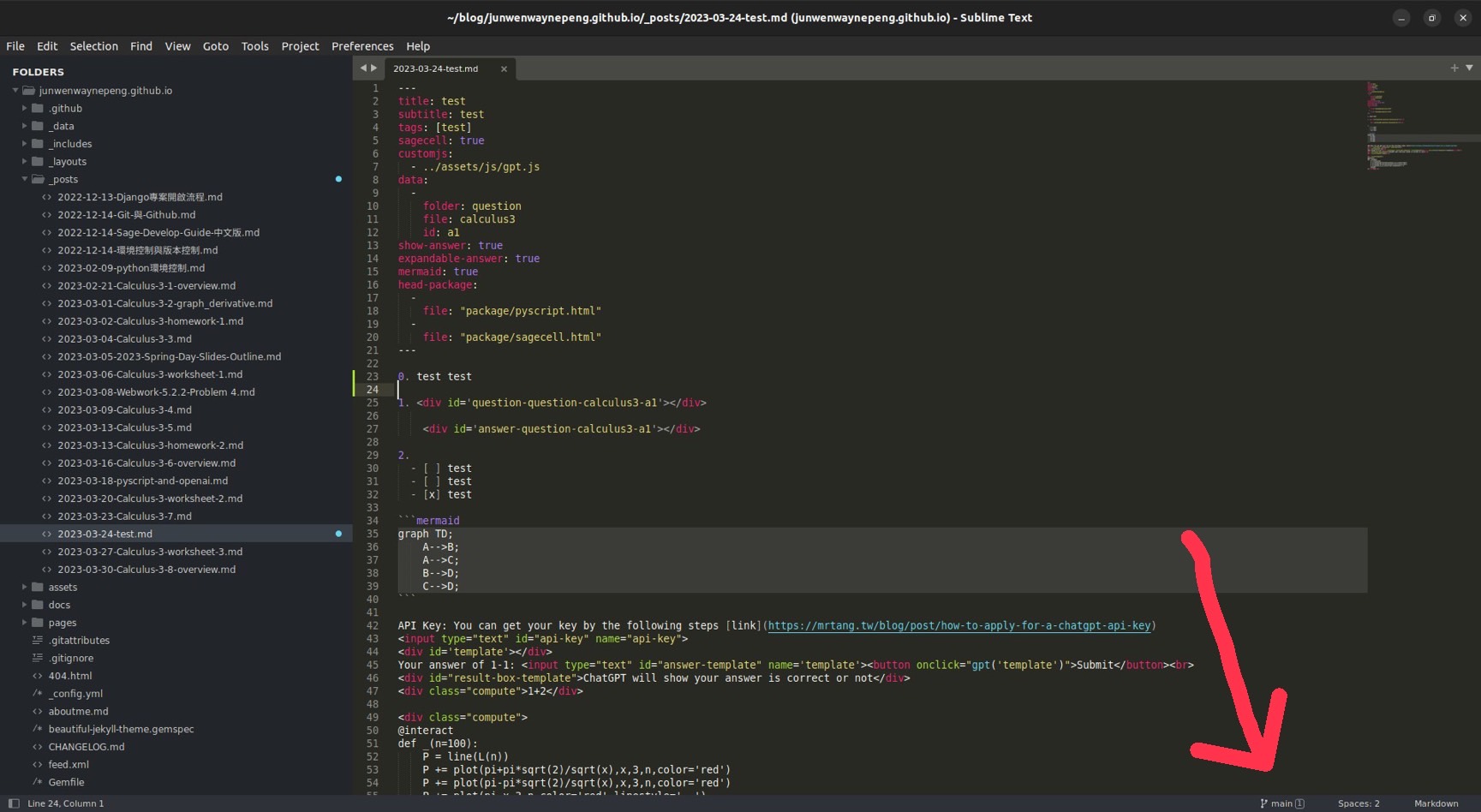The image size is (1481, 812).
Task: Place the cursor on the 'graph TD;' line
Action: click(x=425, y=534)
